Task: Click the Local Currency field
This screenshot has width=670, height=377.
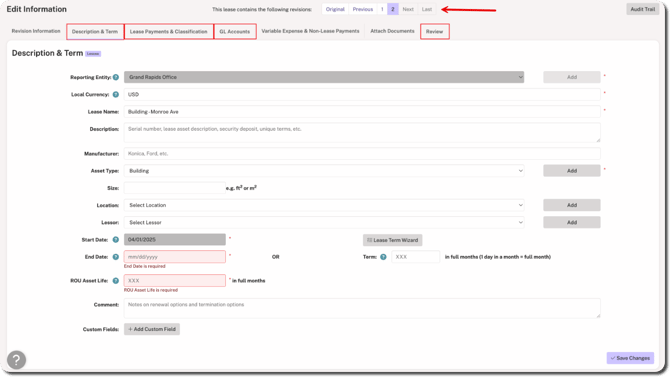Action: point(362,94)
